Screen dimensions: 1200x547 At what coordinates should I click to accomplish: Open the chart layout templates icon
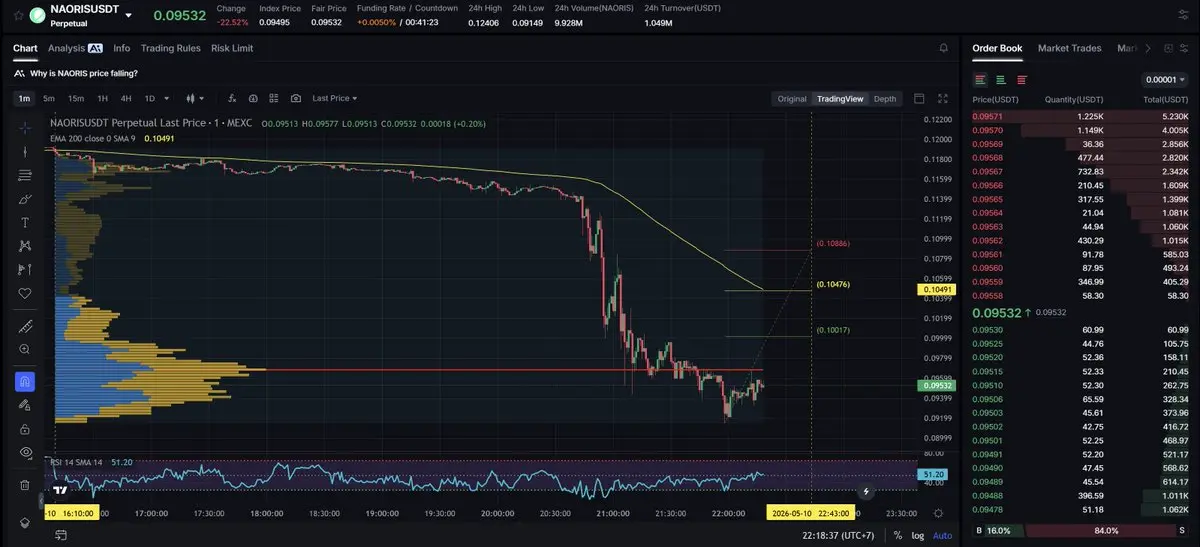(x=274, y=98)
